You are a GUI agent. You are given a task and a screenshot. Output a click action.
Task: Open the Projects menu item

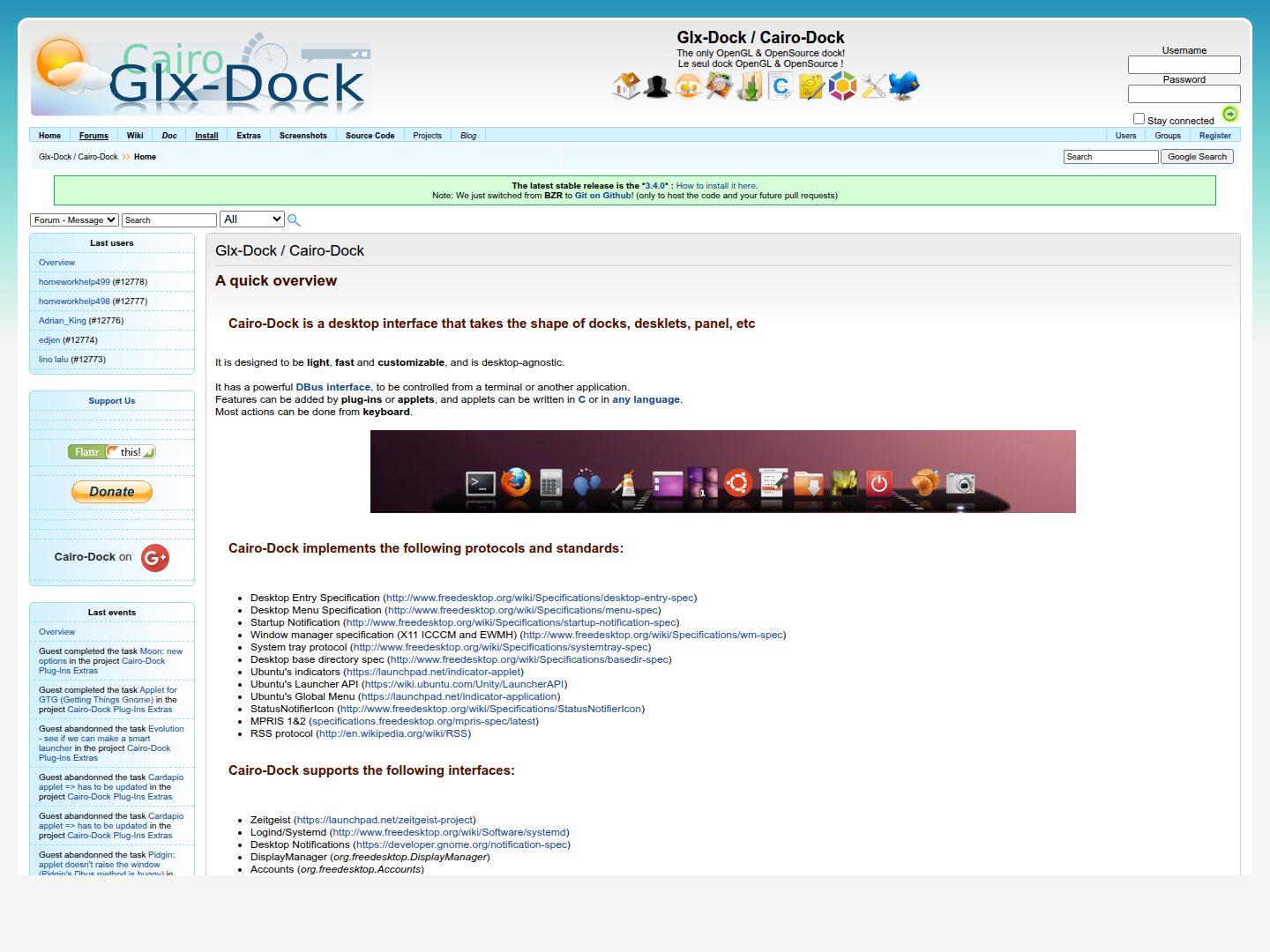coord(428,136)
